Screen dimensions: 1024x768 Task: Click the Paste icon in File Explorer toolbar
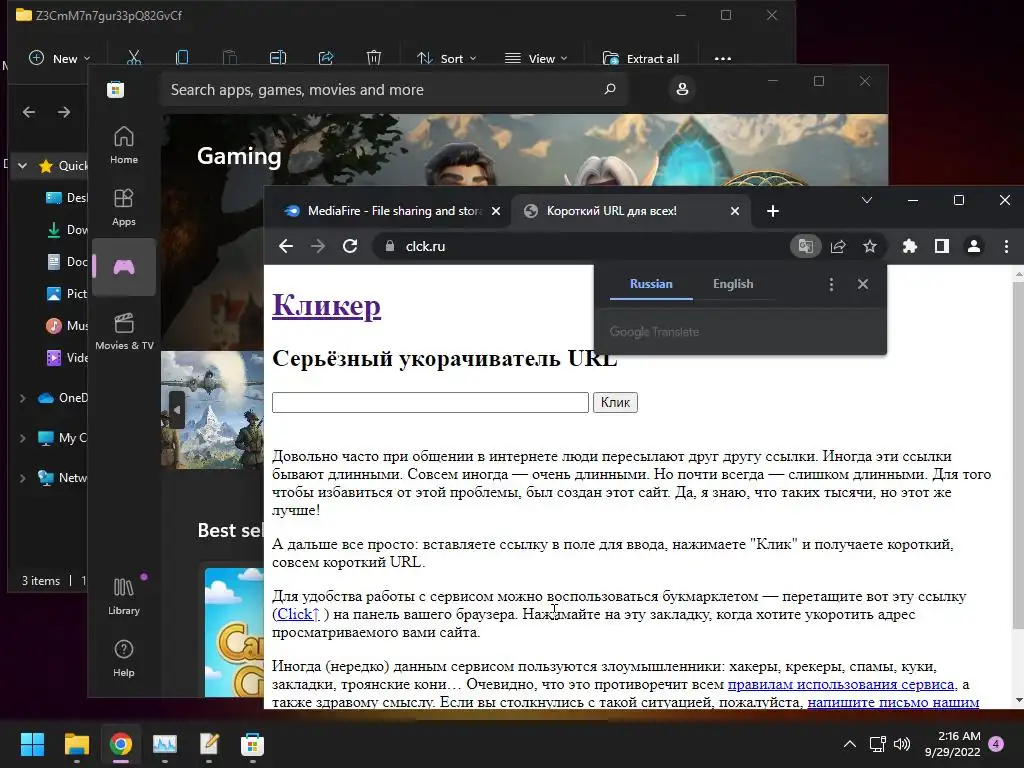[230, 58]
